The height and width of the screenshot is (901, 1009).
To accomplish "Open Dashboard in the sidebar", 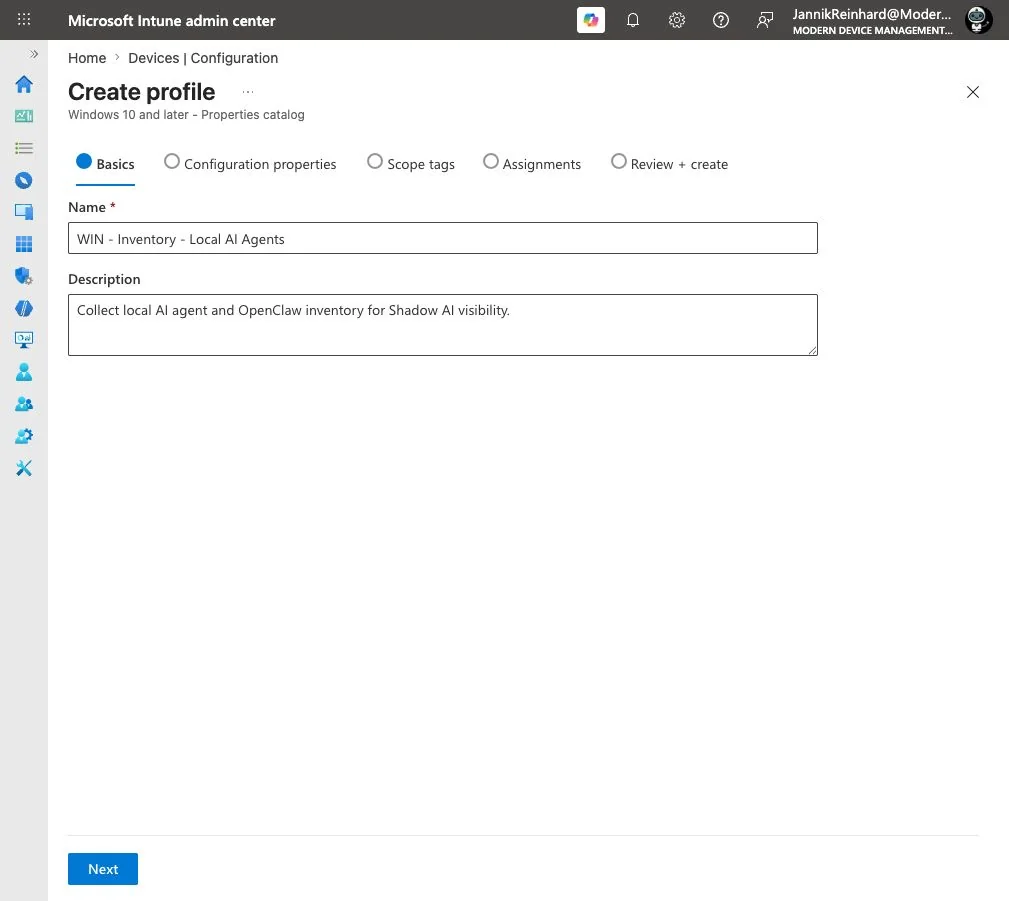I will point(24,116).
